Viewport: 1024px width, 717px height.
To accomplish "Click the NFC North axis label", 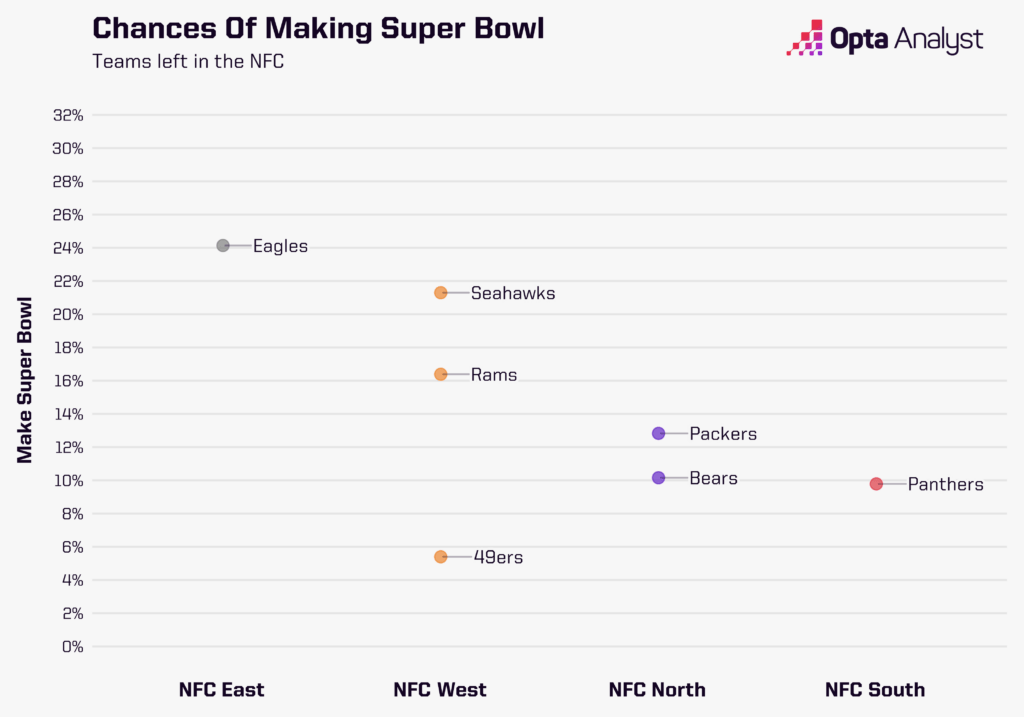I will point(657,690).
